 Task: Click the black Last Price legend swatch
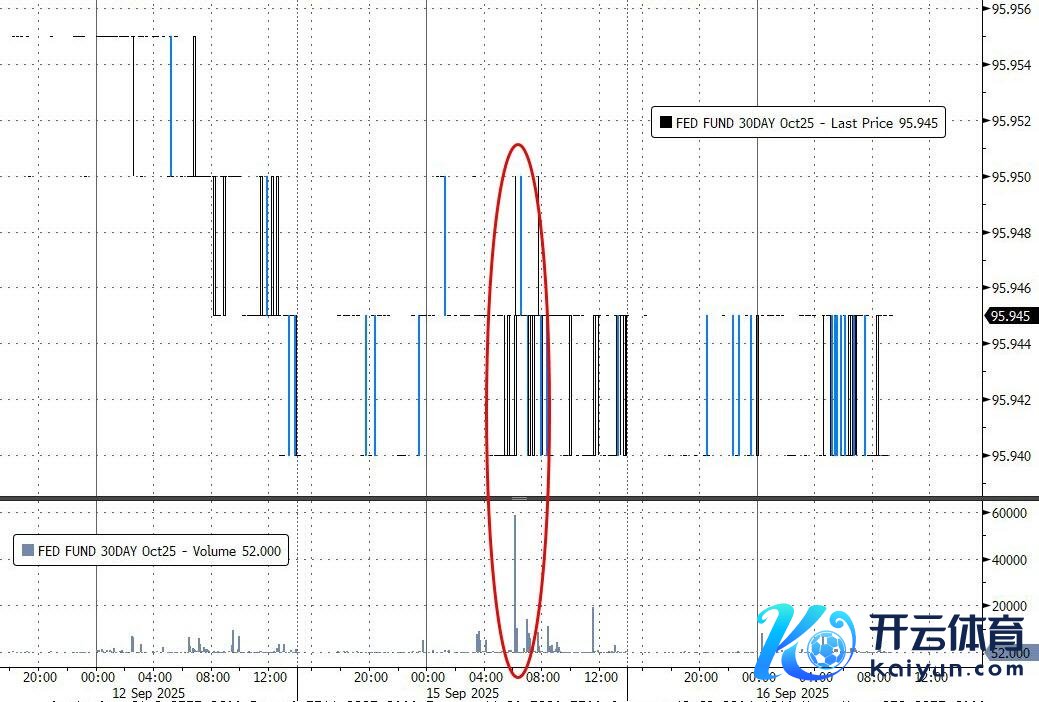pyautogui.click(x=665, y=123)
